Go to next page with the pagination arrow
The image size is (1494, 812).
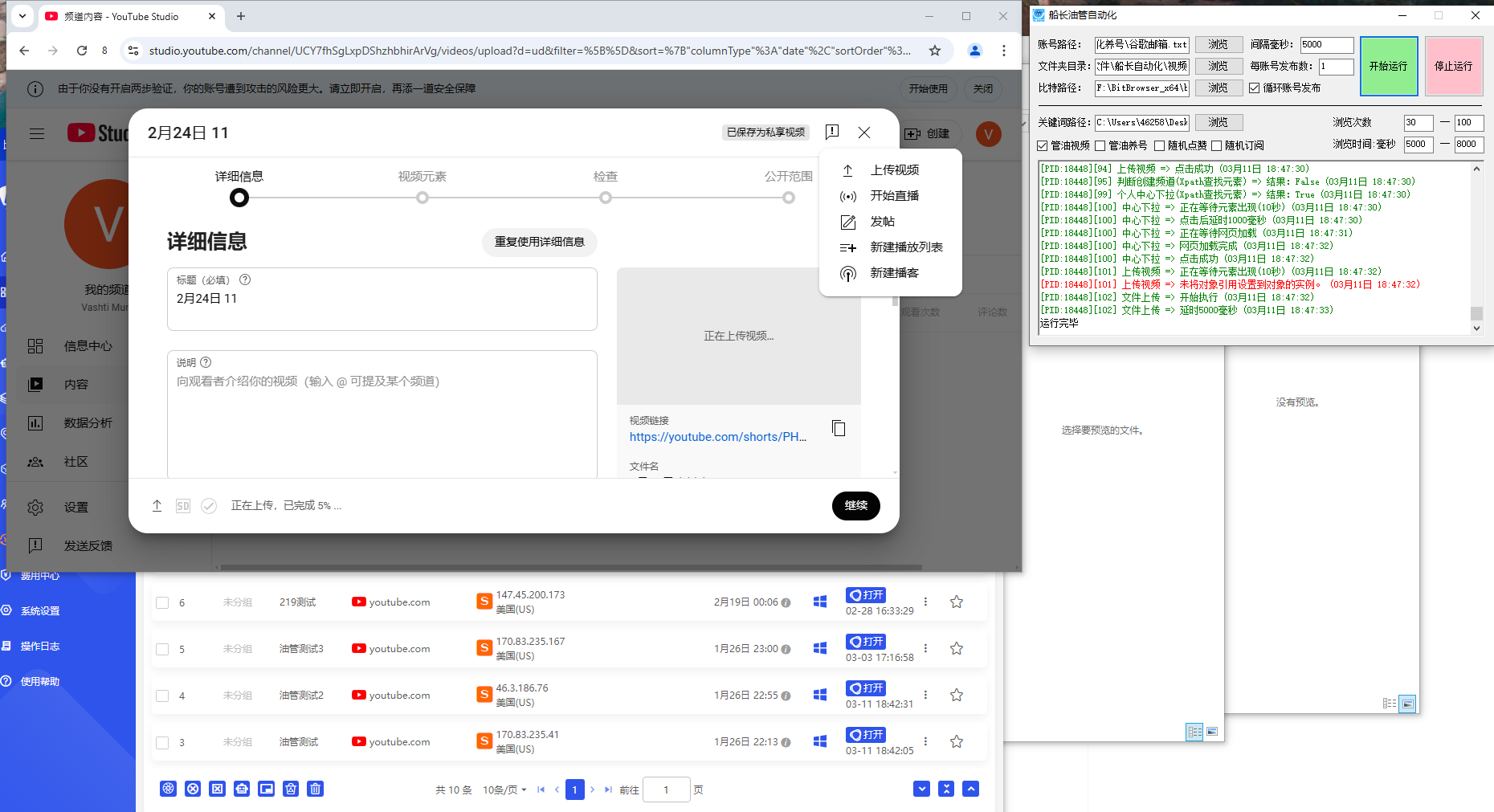click(x=593, y=790)
